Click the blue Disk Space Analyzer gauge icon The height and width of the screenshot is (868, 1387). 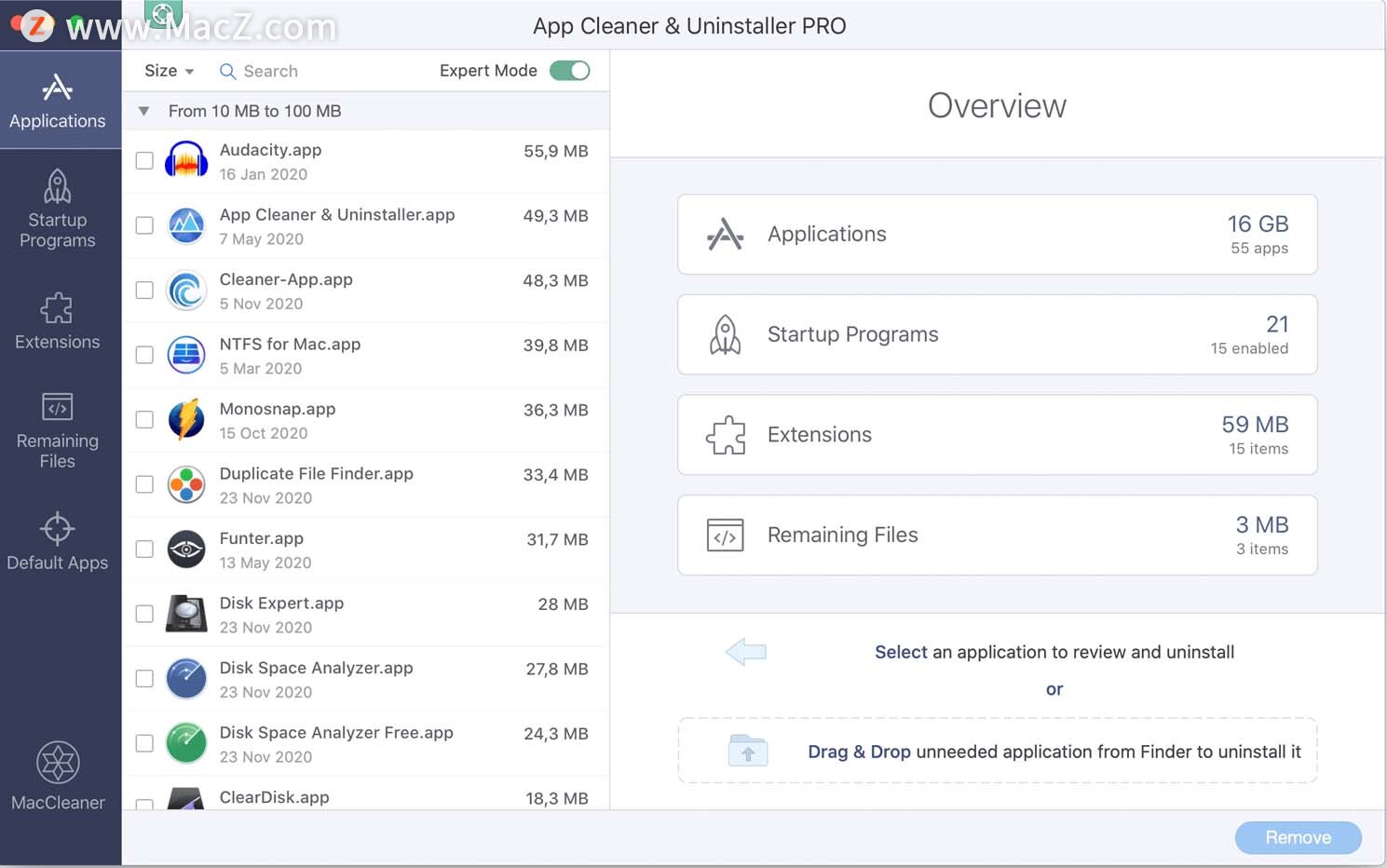186,679
